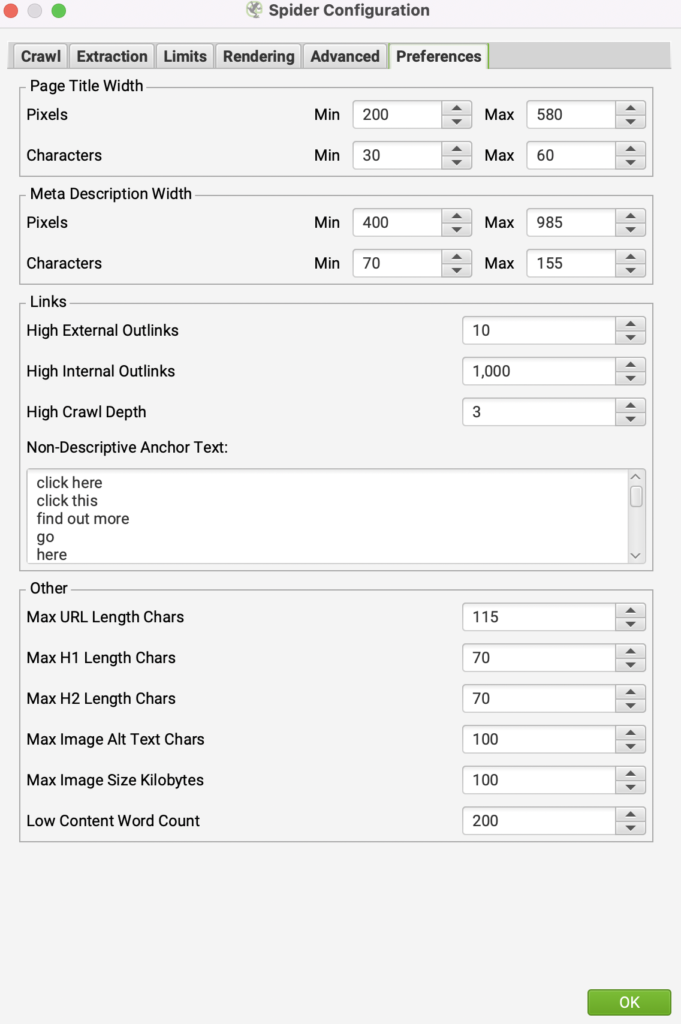The width and height of the screenshot is (681, 1024).
Task: Increase Max Image Size Kilobytes value
Action: 630,773
